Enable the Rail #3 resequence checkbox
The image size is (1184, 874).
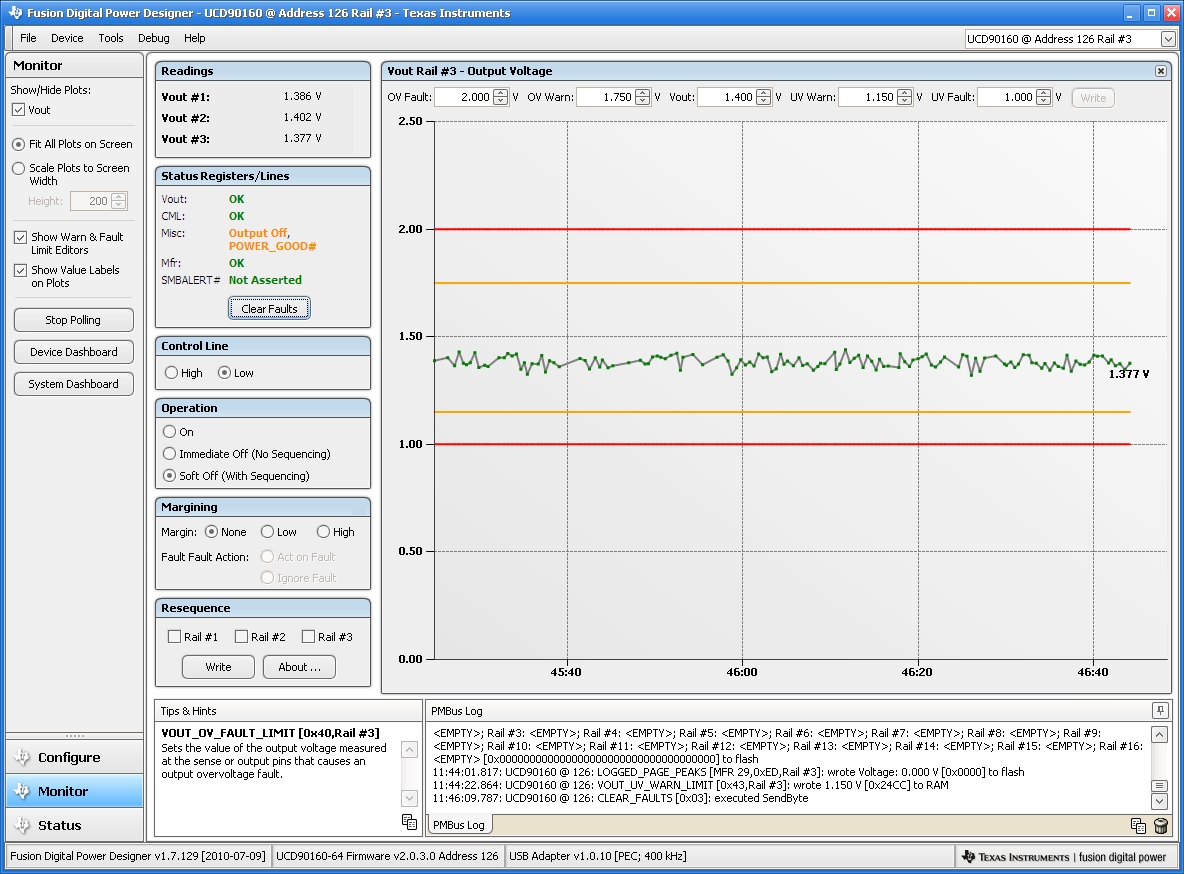click(306, 636)
